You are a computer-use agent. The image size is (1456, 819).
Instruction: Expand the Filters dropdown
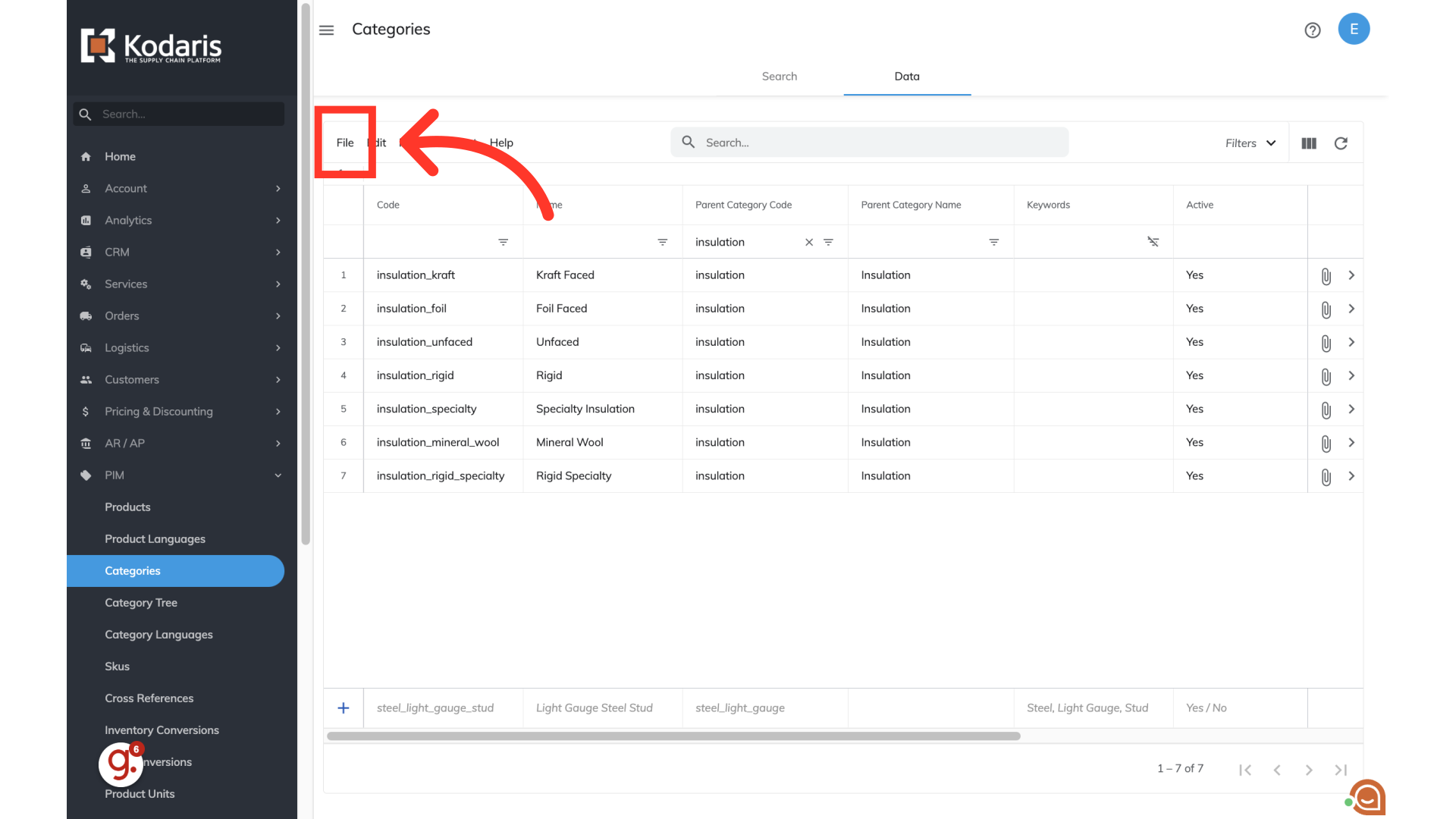(x=1250, y=143)
